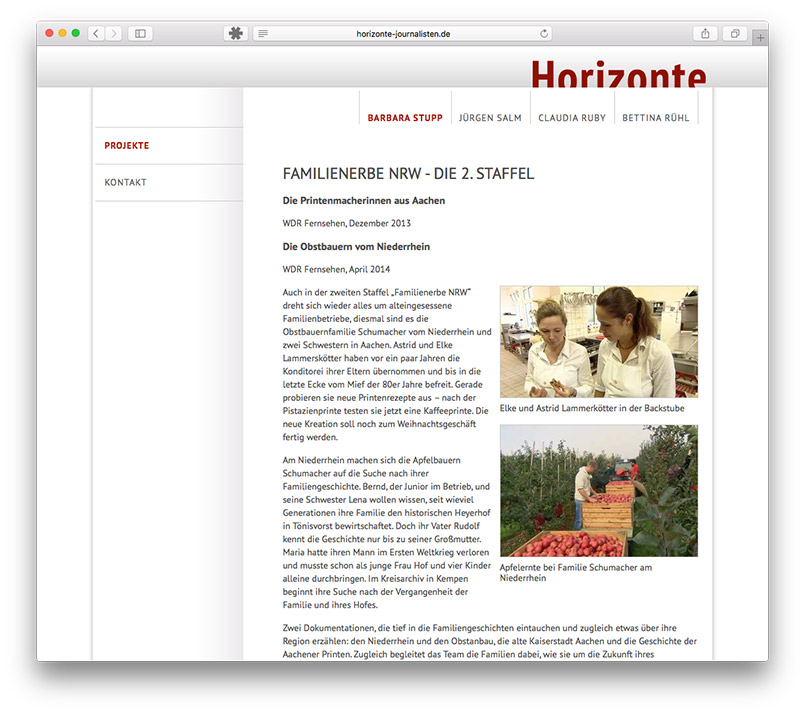This screenshot has width=805, height=714.
Task: Open Reader view icon in address bar
Action: [x=263, y=33]
